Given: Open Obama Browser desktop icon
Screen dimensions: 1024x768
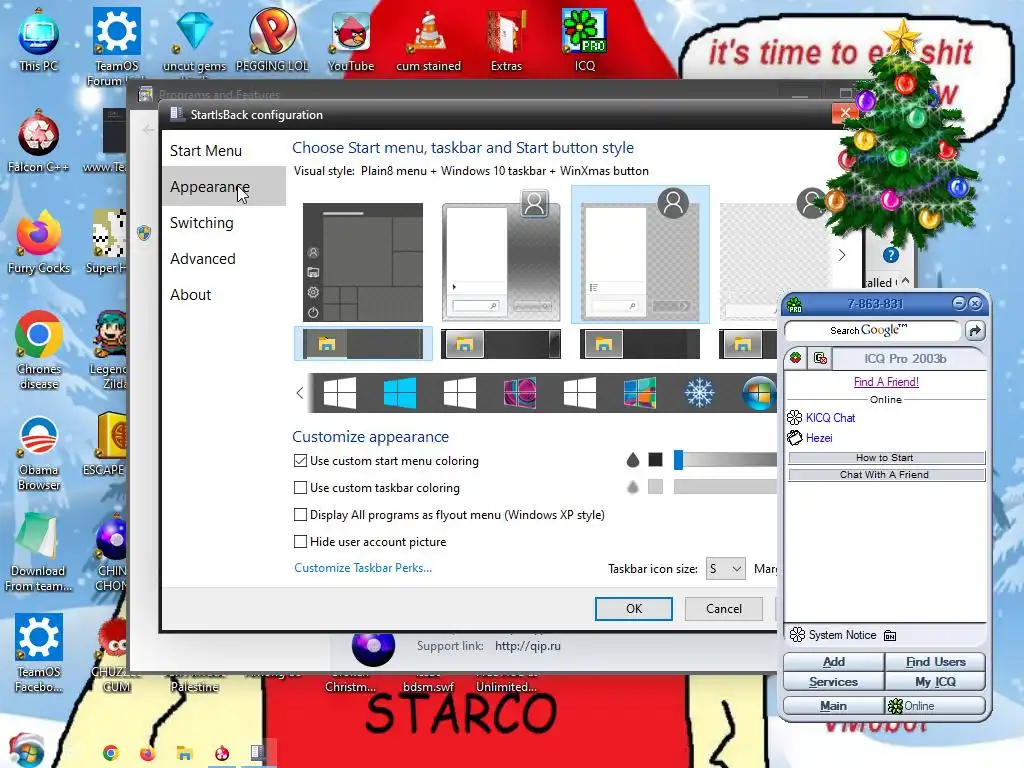Looking at the screenshot, I should (x=39, y=452).
